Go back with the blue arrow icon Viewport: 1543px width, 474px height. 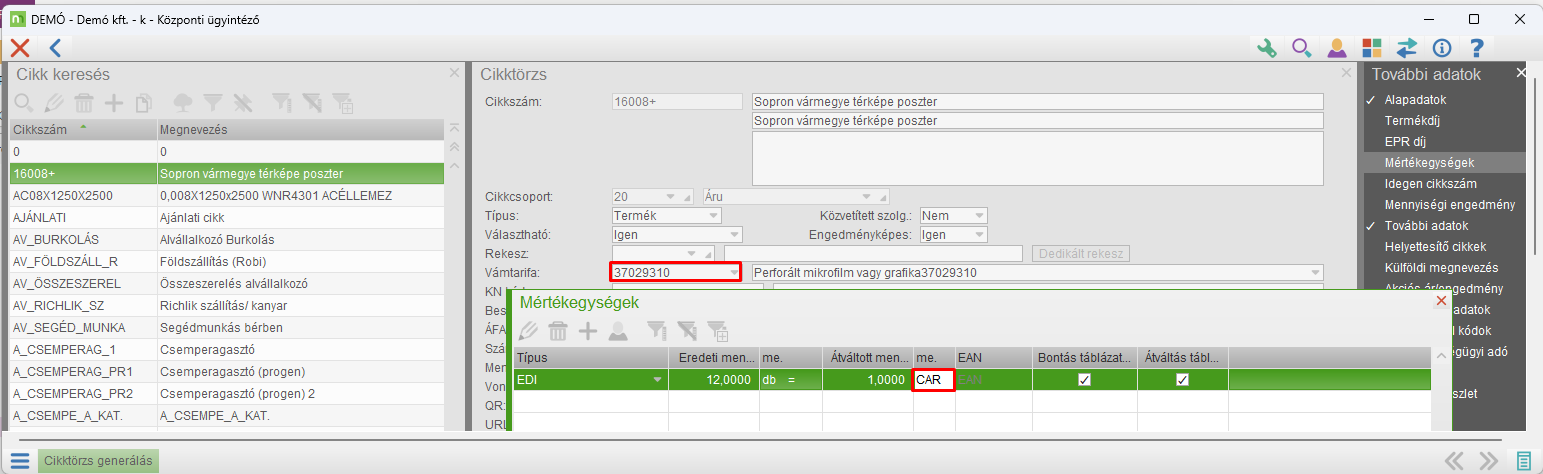55,47
